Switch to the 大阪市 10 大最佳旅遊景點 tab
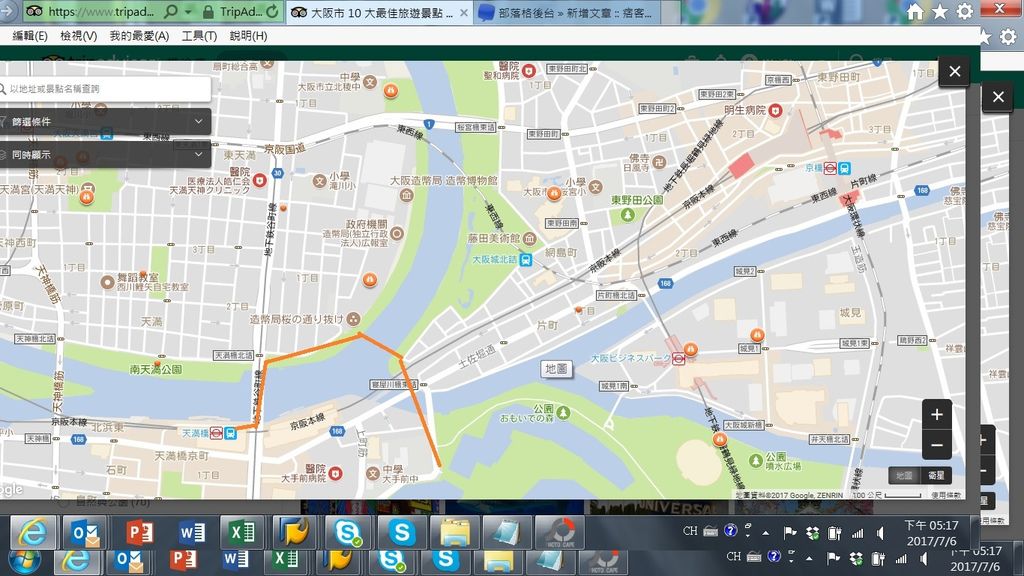Screen dimensions: 1024x576 point(375,14)
